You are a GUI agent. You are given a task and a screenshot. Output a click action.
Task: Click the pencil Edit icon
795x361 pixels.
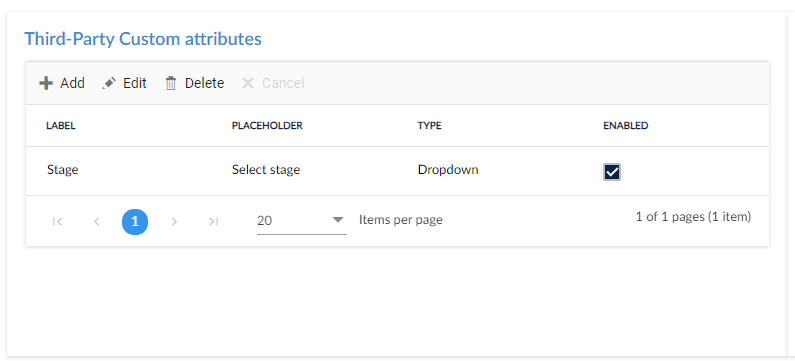(109, 83)
